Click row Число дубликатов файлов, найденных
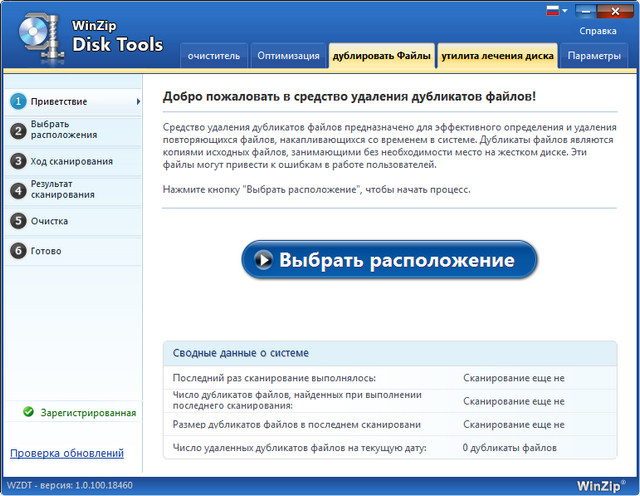Viewport: 640px width, 496px height. [390, 400]
